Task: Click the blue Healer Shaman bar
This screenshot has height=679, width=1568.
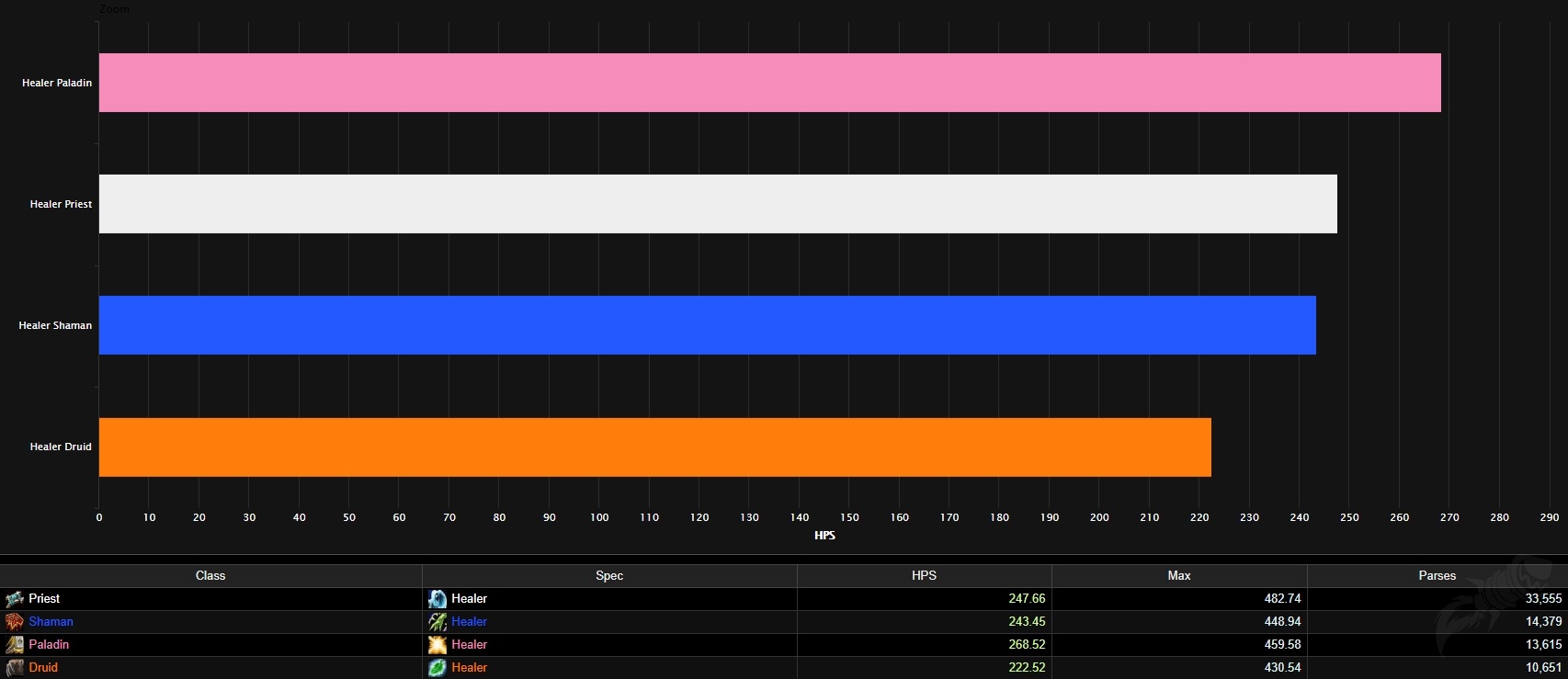Action: pyautogui.click(x=708, y=325)
